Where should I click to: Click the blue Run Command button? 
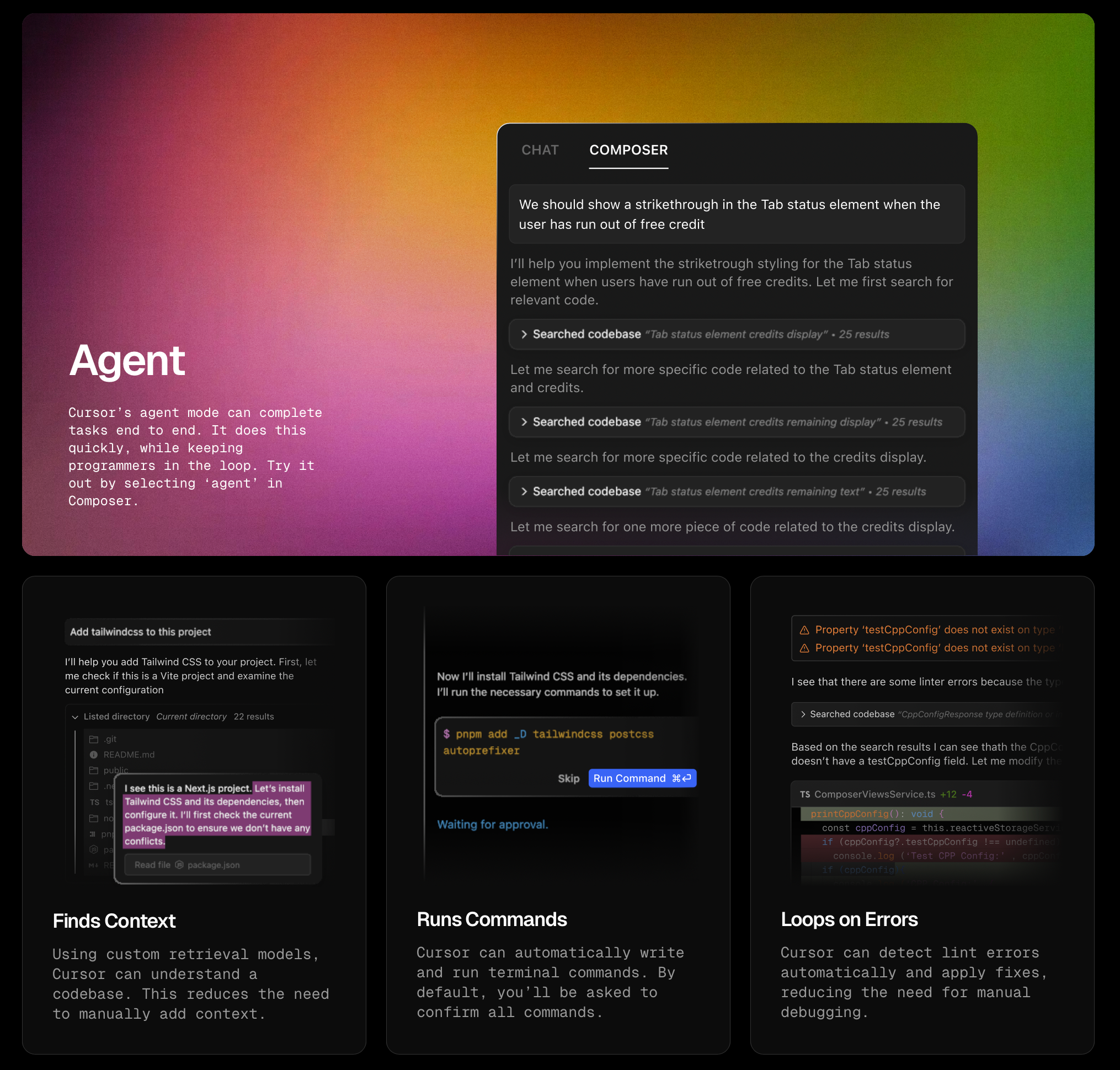click(642, 779)
